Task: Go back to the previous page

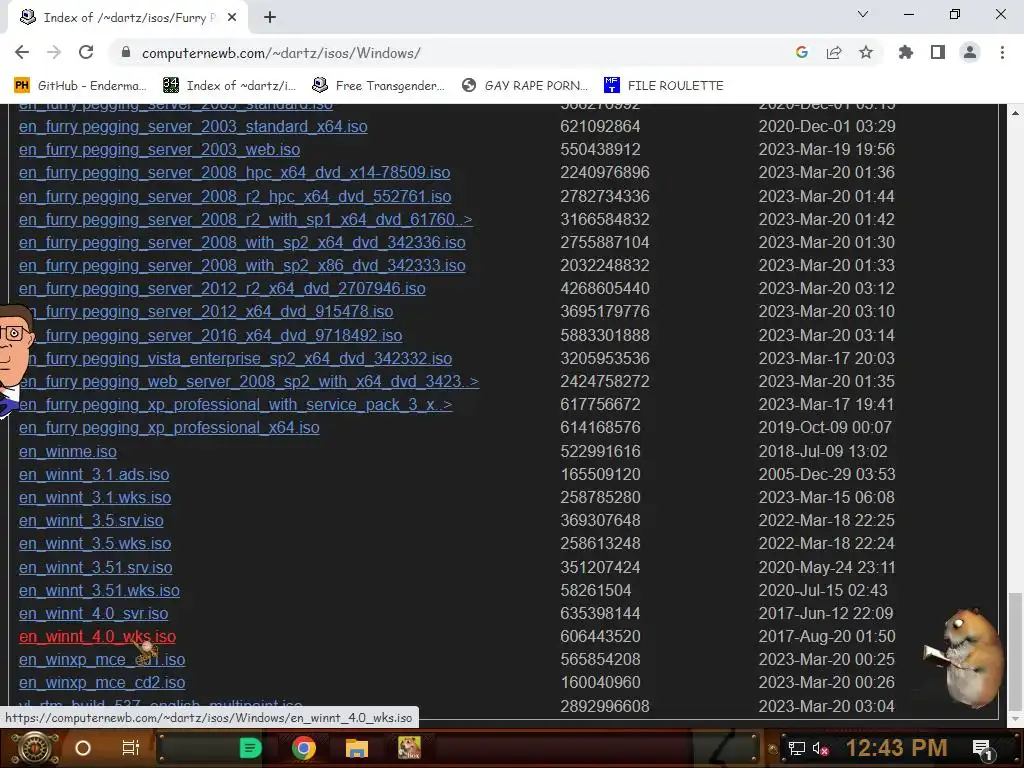Action: pos(22,52)
